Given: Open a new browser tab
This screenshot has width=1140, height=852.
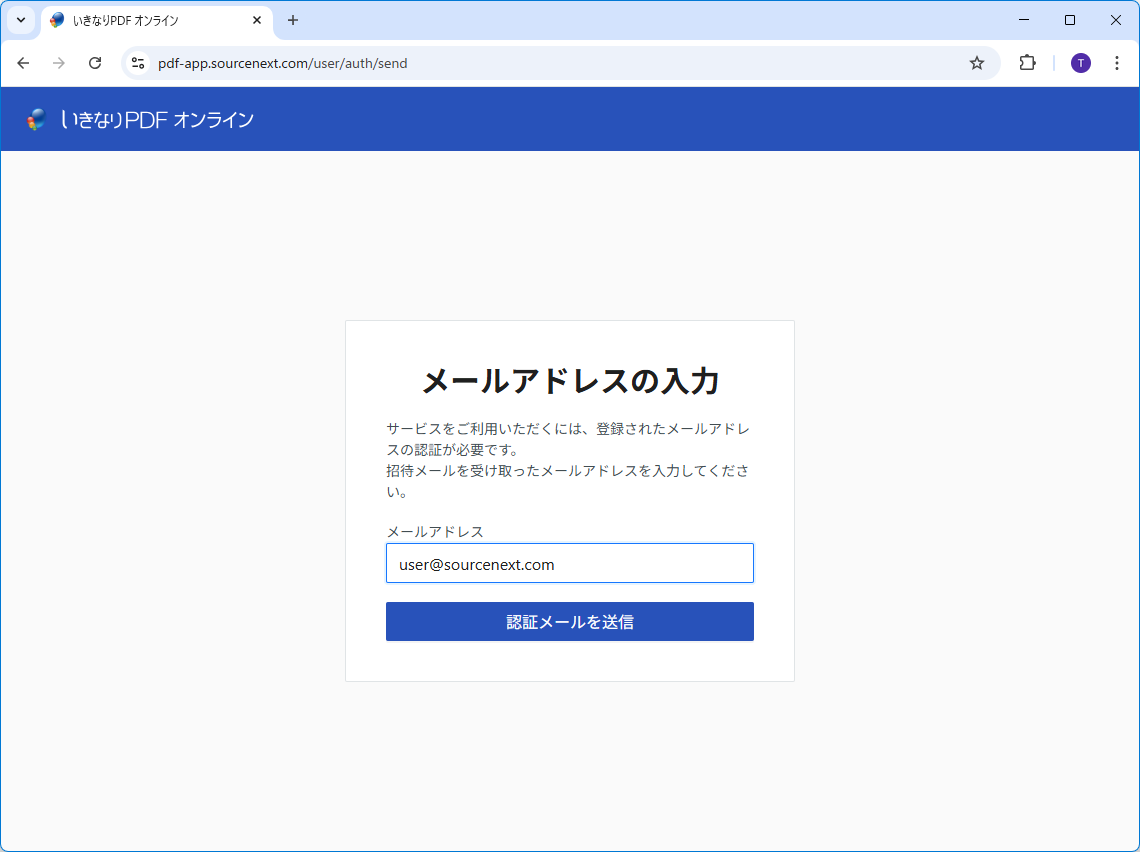Looking at the screenshot, I should click(293, 20).
